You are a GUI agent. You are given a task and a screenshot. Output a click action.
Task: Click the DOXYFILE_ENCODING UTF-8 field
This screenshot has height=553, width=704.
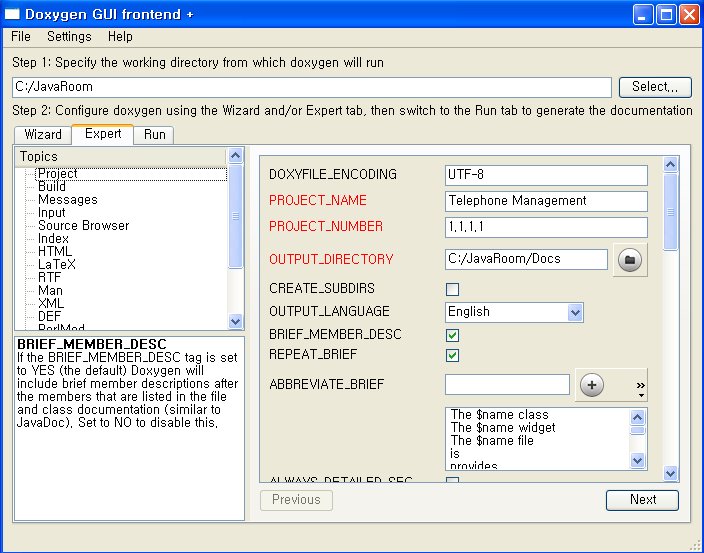[x=546, y=175]
